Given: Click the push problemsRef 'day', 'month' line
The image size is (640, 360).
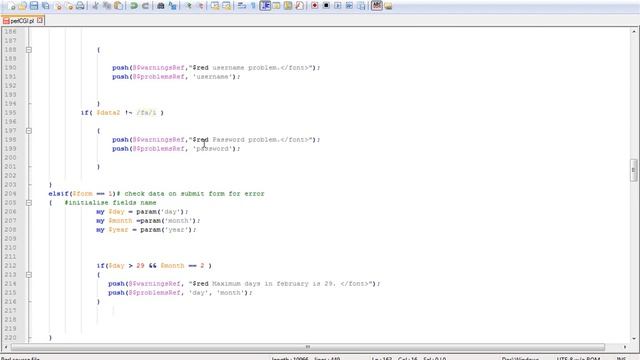Looking at the screenshot, I should (x=180, y=293).
